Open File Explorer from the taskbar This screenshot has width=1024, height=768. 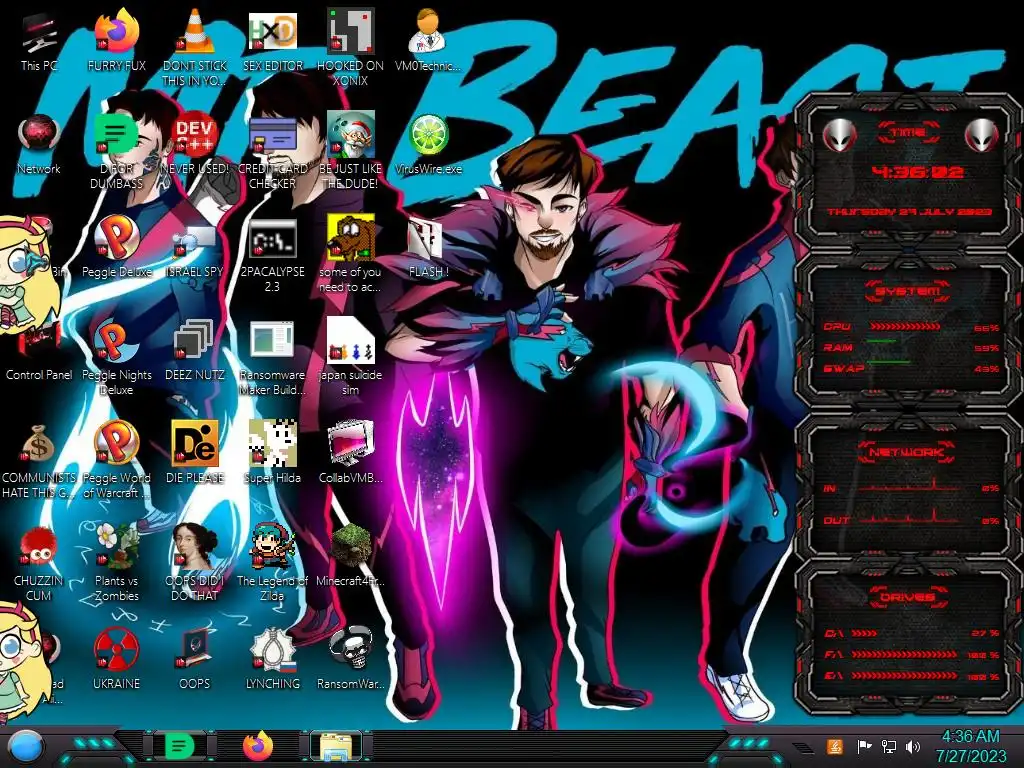point(336,746)
